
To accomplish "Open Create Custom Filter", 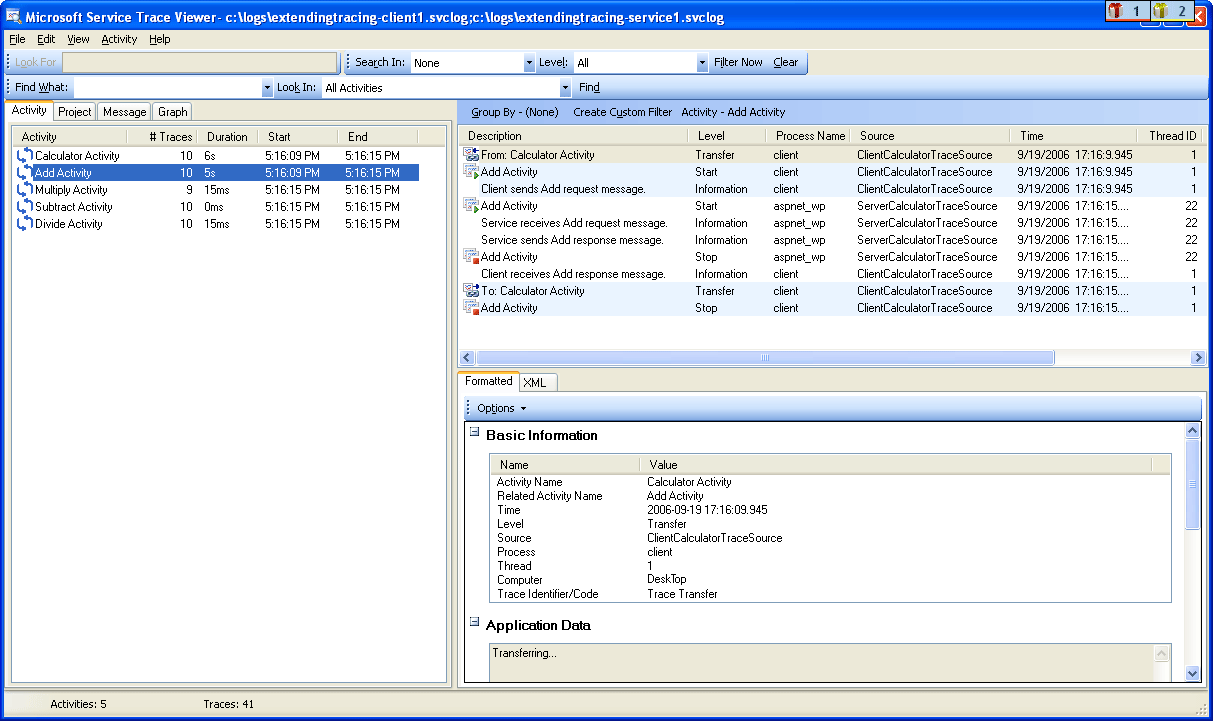I will click(622, 111).
